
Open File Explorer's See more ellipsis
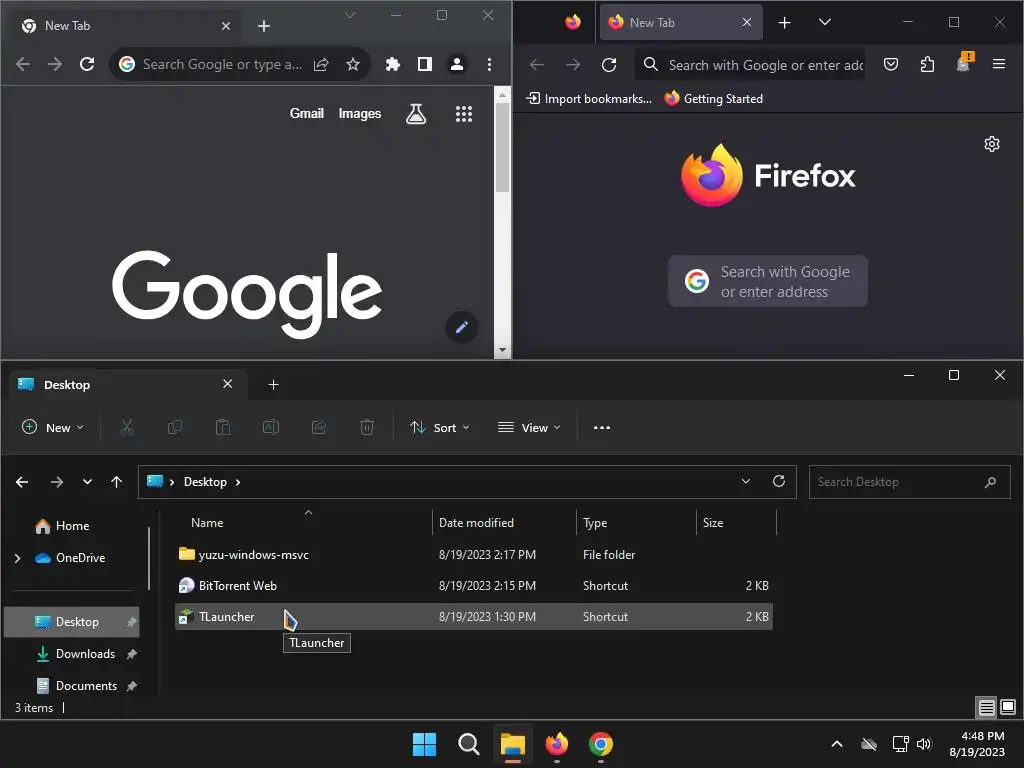click(601, 428)
